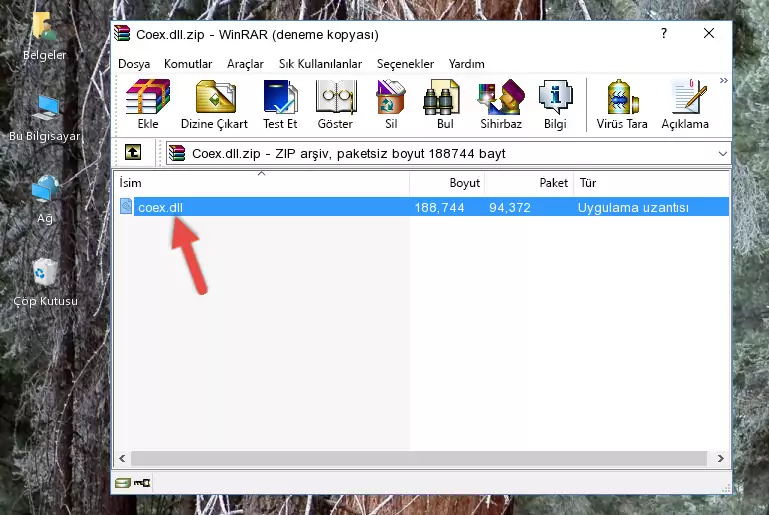Viewport: 769px width, 515px height.
Task: Start Virüs Tara scan
Action: click(x=622, y=104)
